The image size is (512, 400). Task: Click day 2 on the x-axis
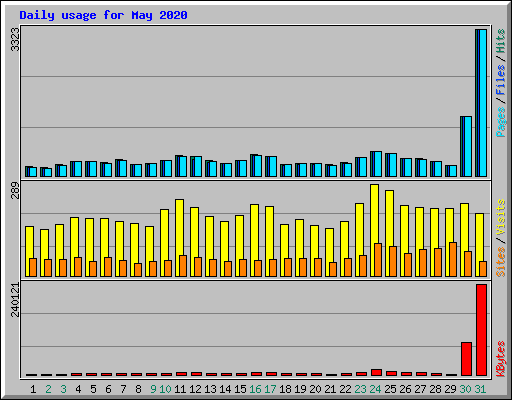click(48, 389)
